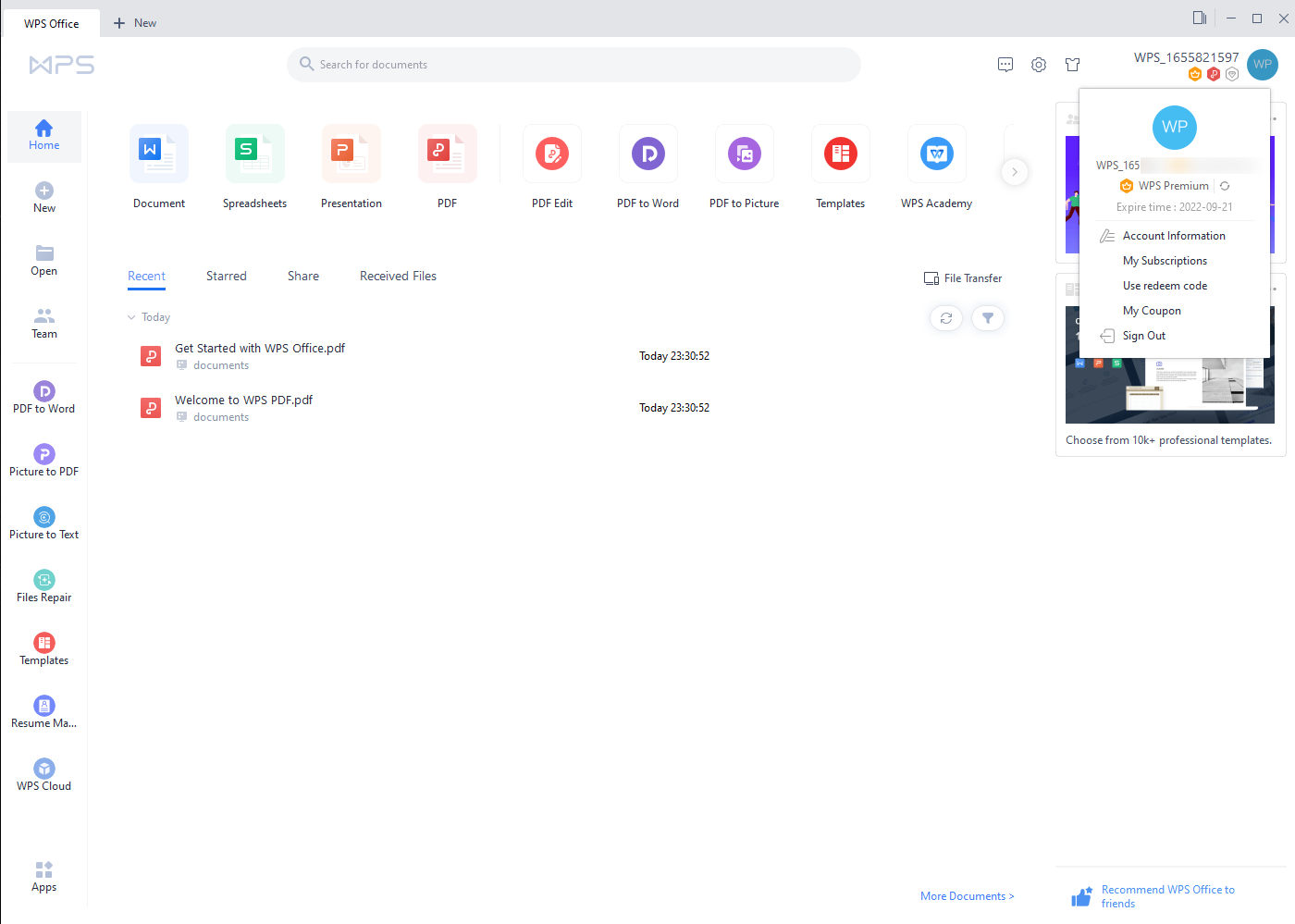
Task: Open the Team sidebar icon
Action: pos(43,324)
